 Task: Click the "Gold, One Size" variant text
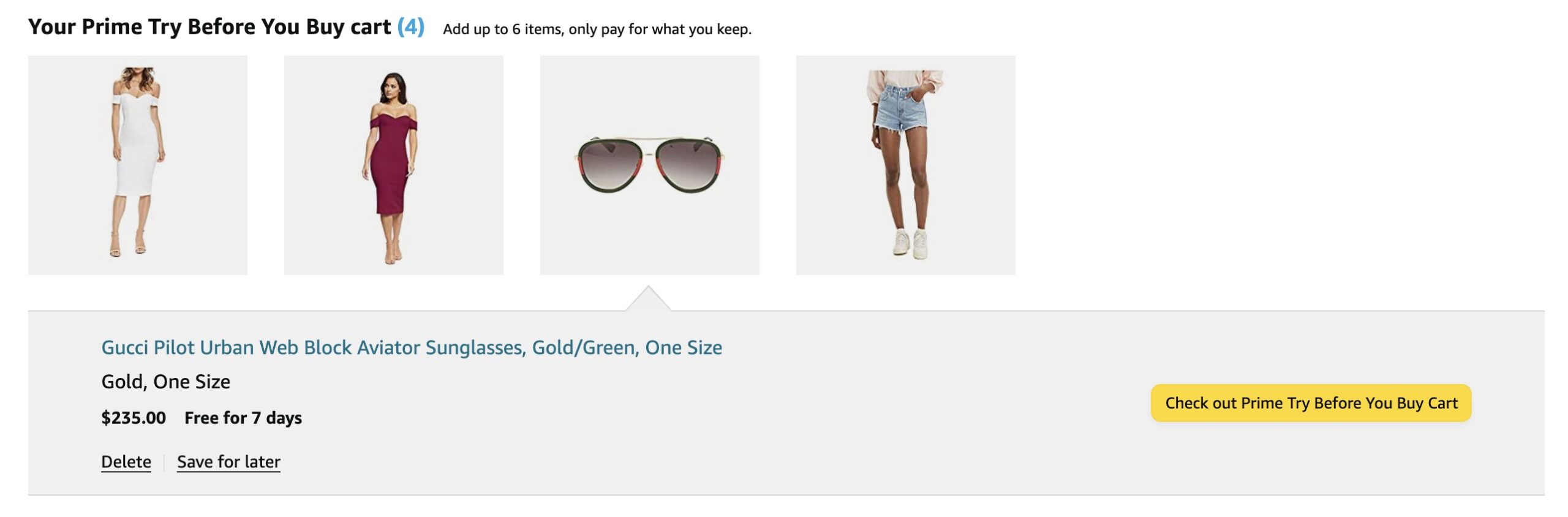166,382
